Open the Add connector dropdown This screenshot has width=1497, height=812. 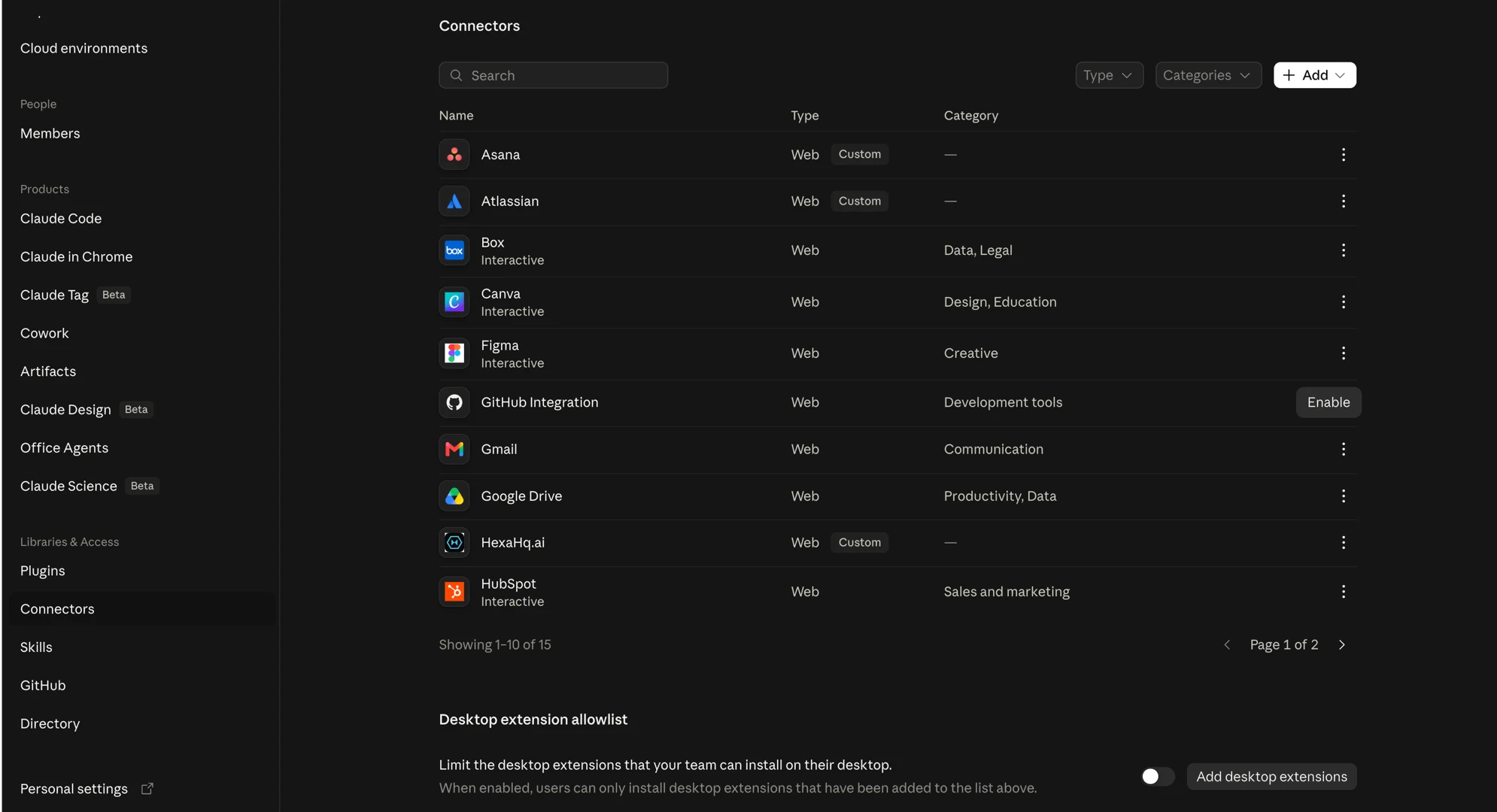tap(1314, 75)
